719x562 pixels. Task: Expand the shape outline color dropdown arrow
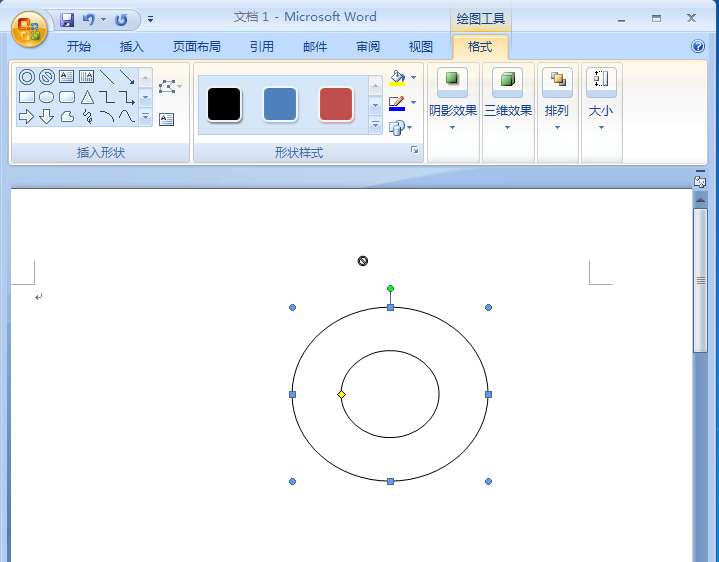pyautogui.click(x=413, y=103)
